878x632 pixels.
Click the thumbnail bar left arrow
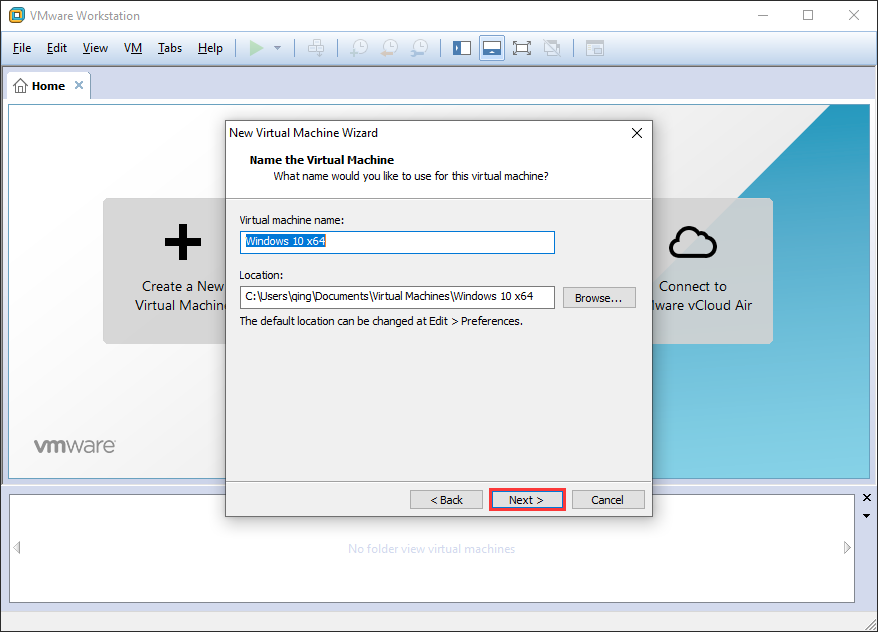click(x=17, y=547)
